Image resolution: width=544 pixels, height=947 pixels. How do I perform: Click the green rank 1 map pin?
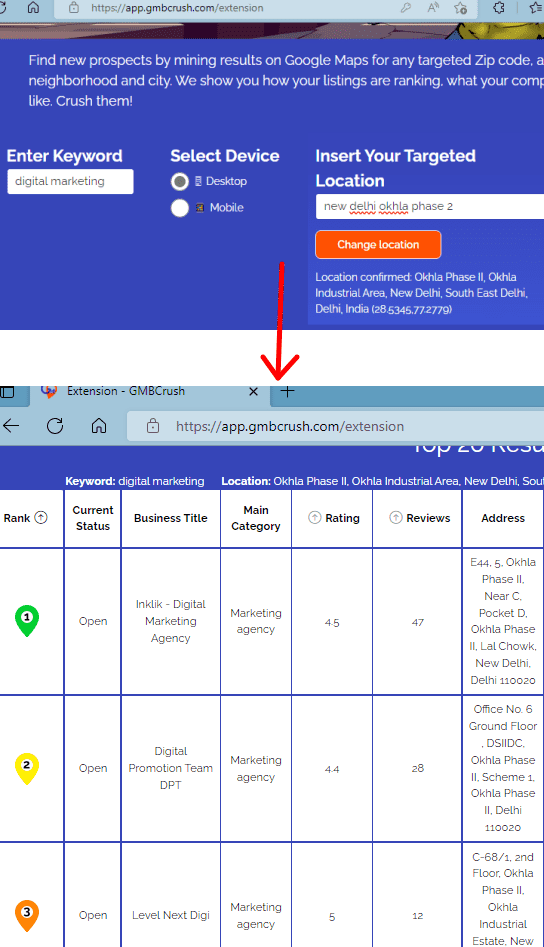click(27, 620)
